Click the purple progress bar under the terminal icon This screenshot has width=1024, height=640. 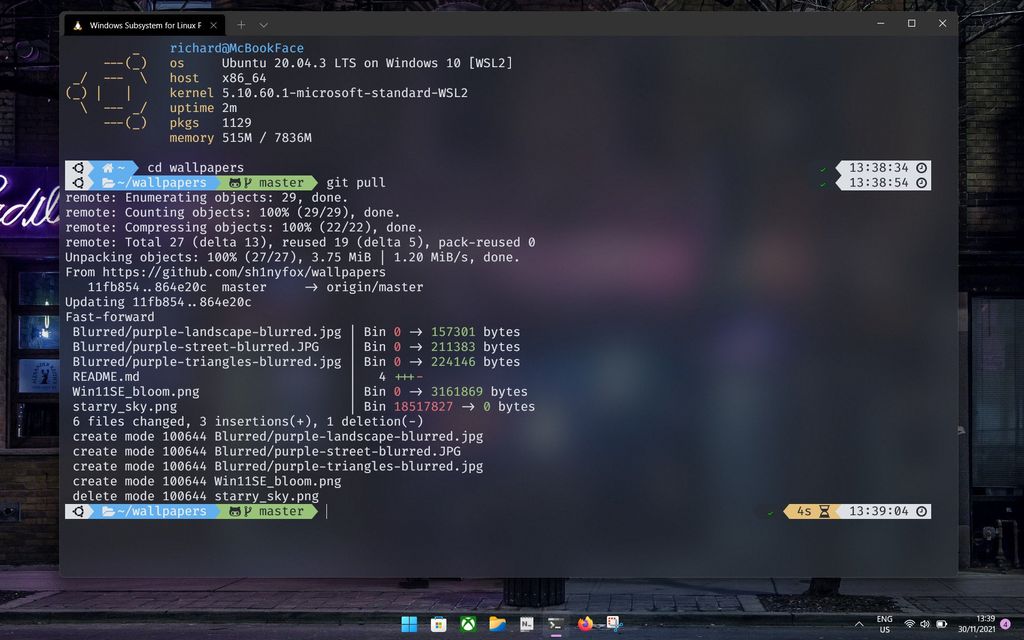tap(555, 634)
